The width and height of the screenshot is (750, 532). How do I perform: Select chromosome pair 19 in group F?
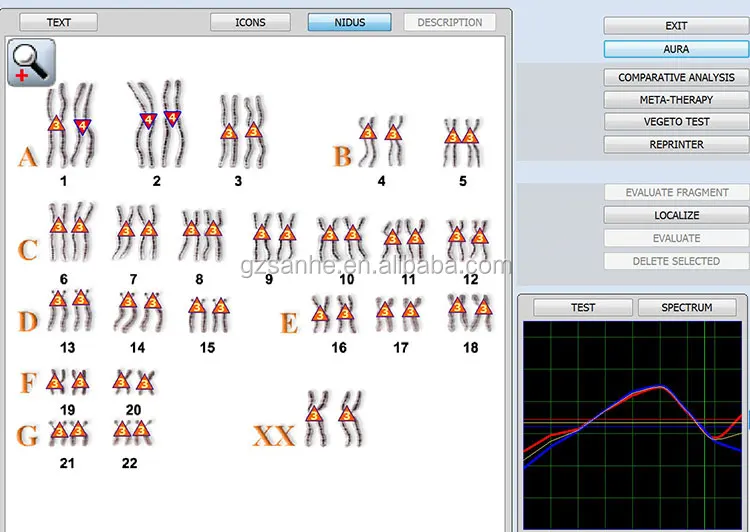[x=68, y=381]
